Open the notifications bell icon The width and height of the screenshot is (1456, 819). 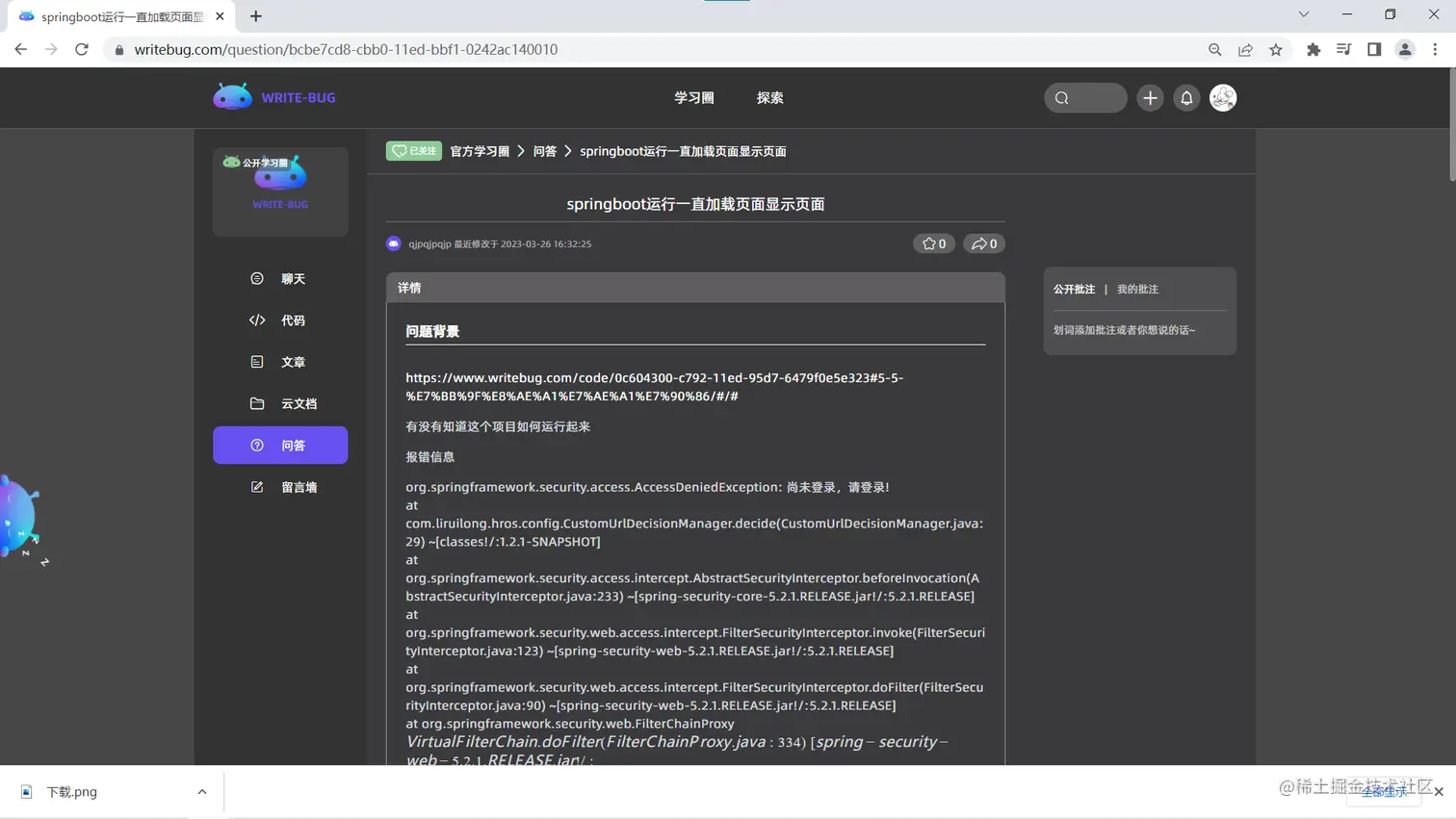coord(1185,97)
